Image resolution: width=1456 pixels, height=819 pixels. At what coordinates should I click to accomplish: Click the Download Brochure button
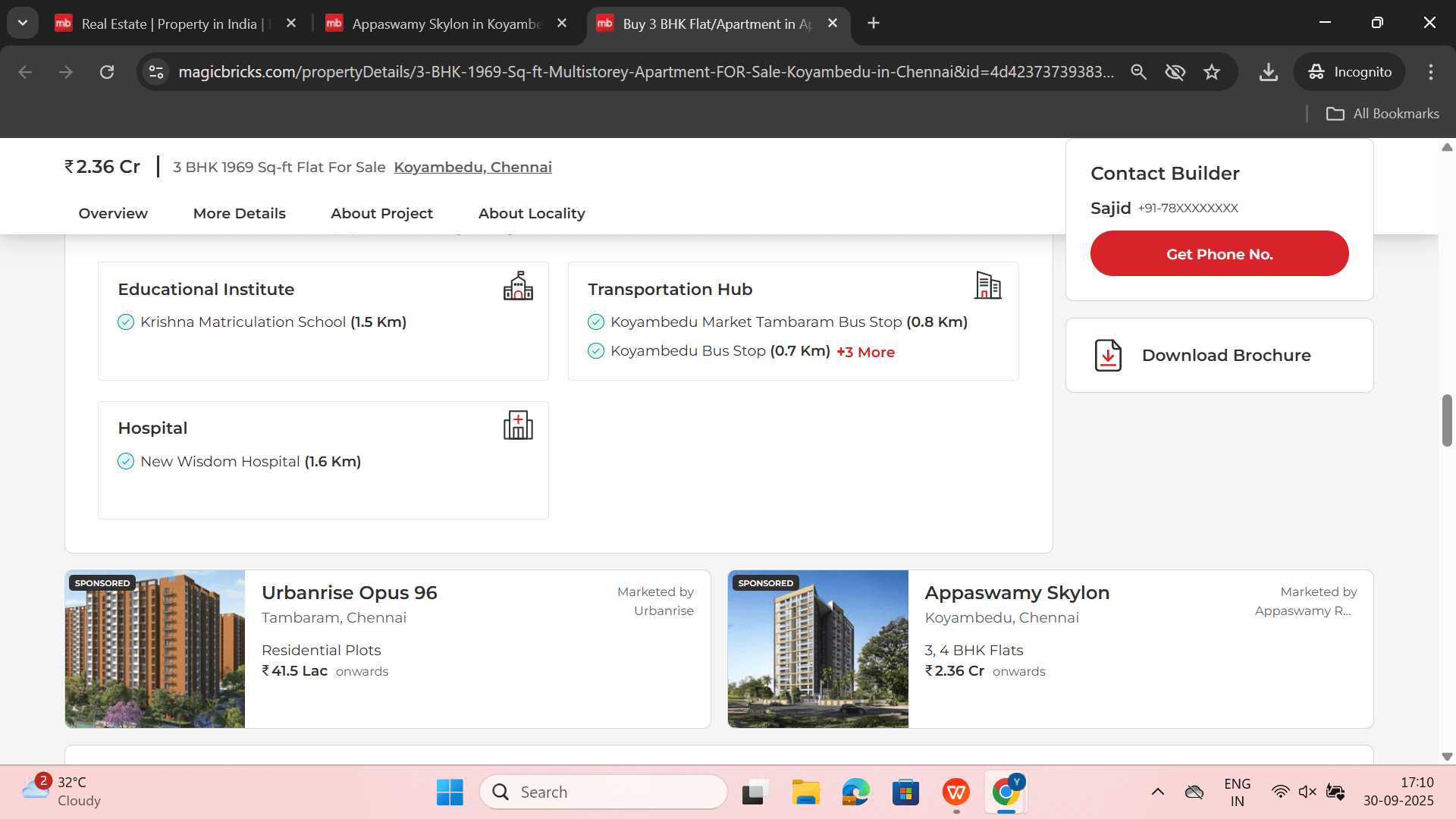[x=1219, y=355]
